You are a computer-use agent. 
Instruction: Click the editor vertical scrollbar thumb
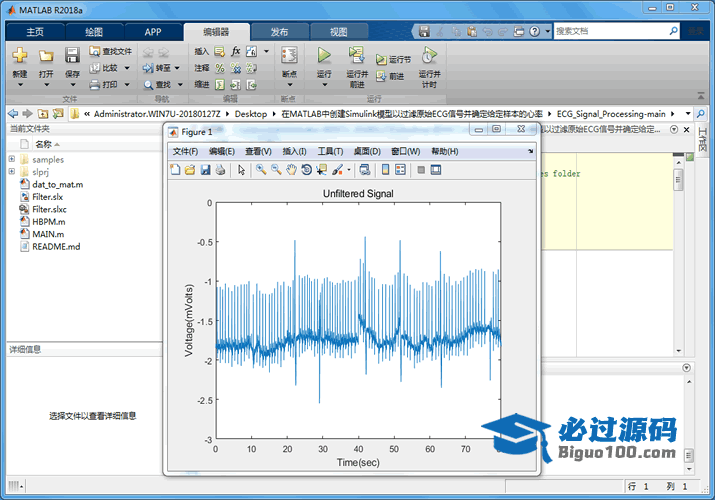[679, 180]
